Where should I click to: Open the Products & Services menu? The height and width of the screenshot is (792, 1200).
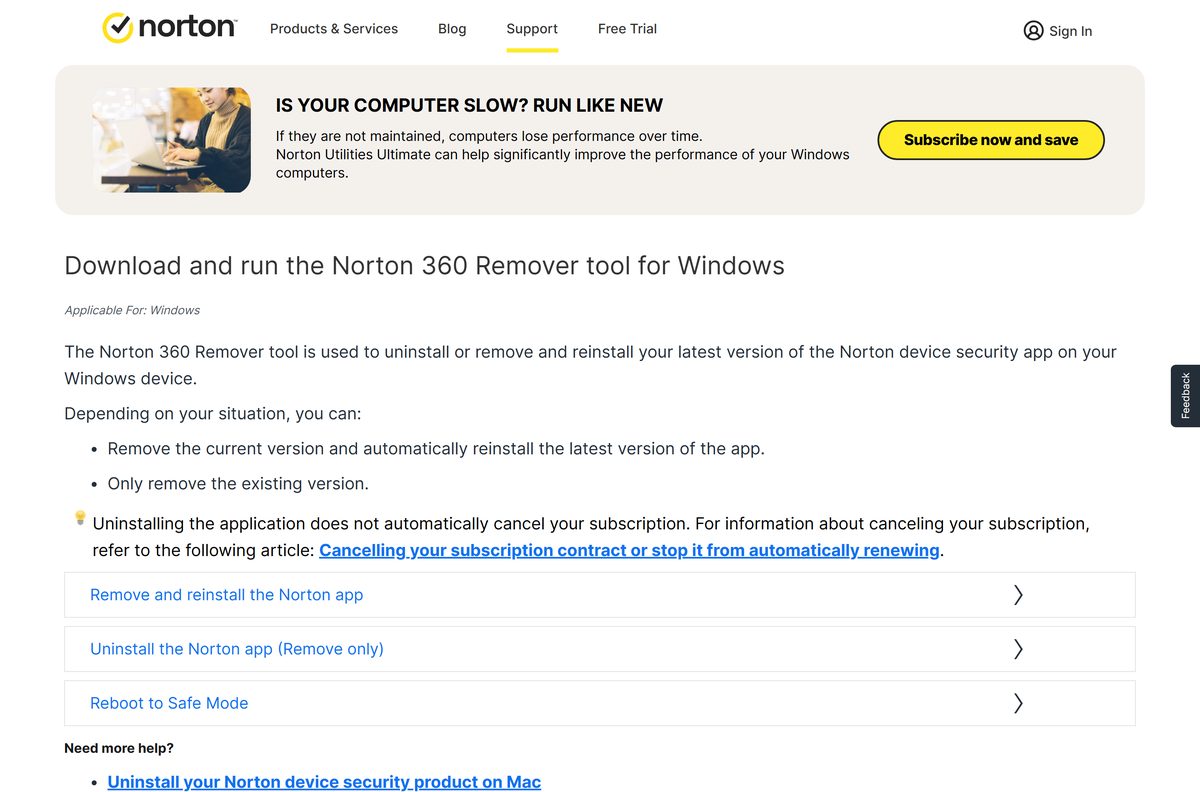tap(334, 29)
